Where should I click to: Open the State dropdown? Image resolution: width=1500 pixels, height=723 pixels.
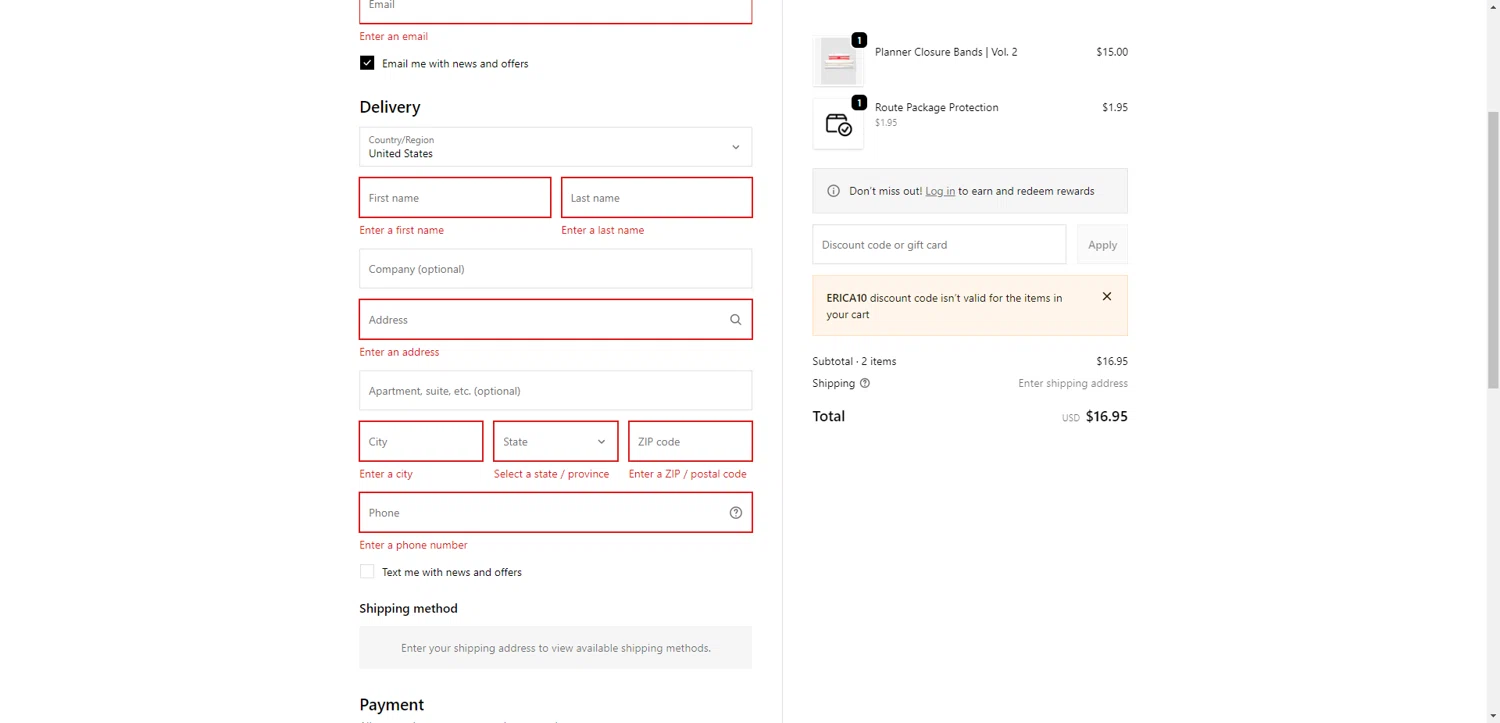point(555,441)
